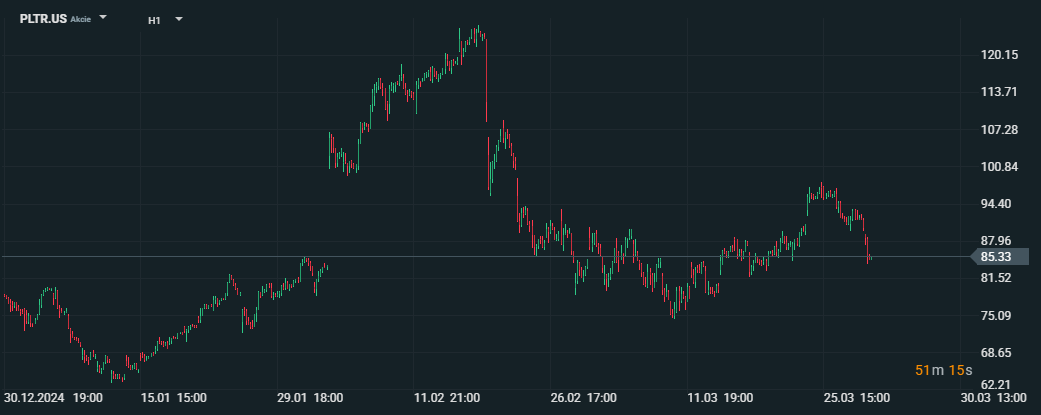Viewport: 1041px width, 415px height.
Task: Open the H1 timeframe dropdown arrow
Action: click(179, 19)
